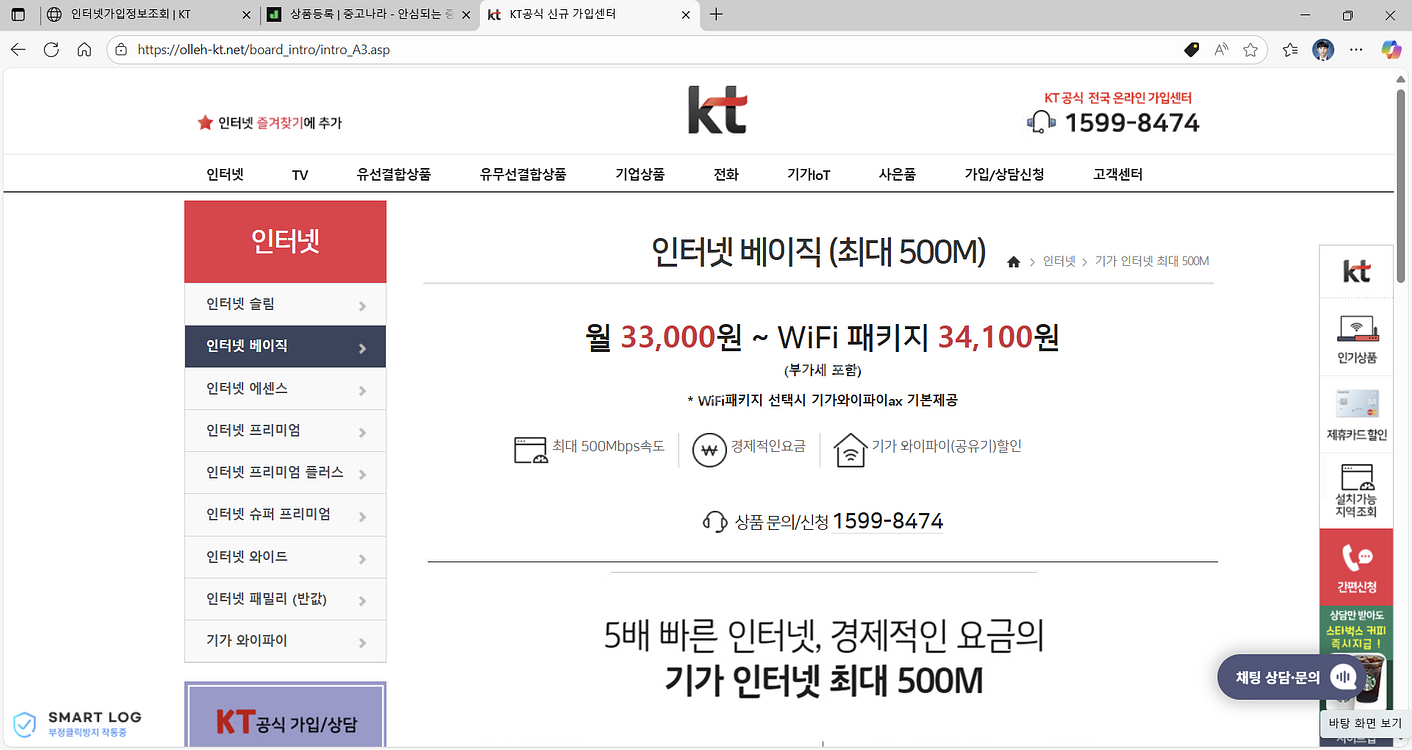Click 기가 인터넷 최대 500M breadcrumb

tap(1152, 261)
